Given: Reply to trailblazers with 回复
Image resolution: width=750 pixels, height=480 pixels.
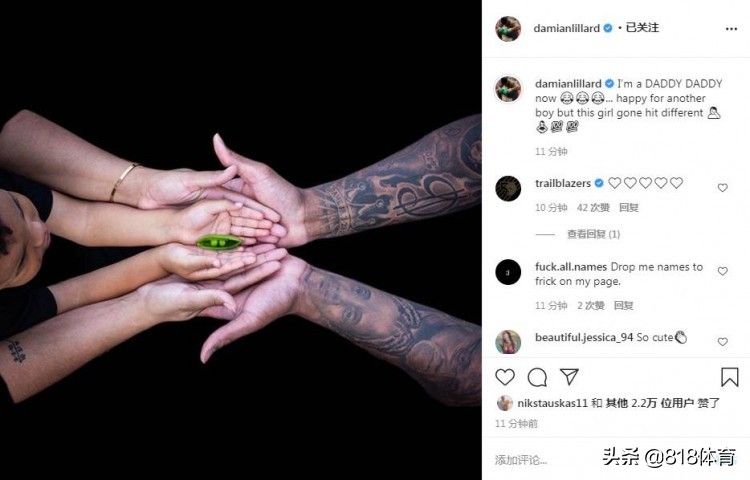Looking at the screenshot, I should click(629, 207).
